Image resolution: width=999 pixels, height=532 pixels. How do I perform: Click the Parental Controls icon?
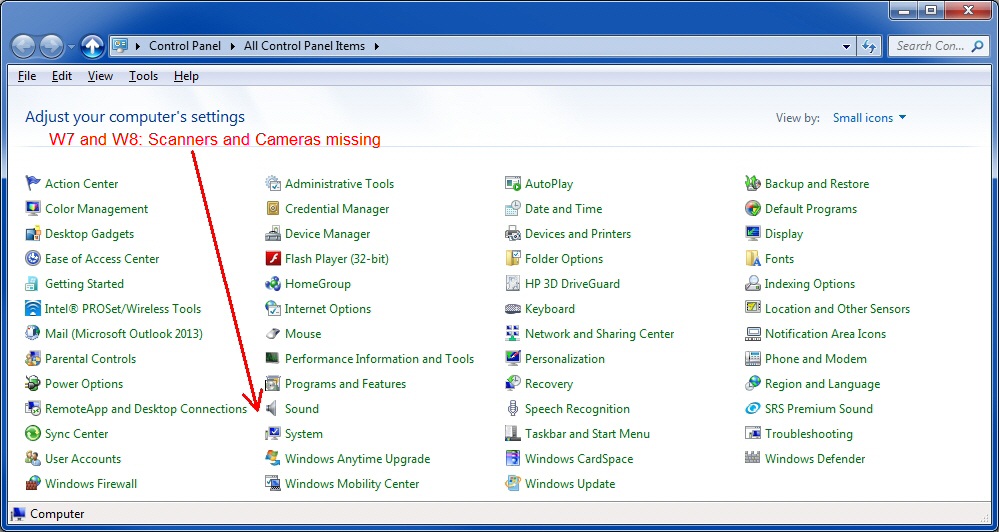click(32, 359)
